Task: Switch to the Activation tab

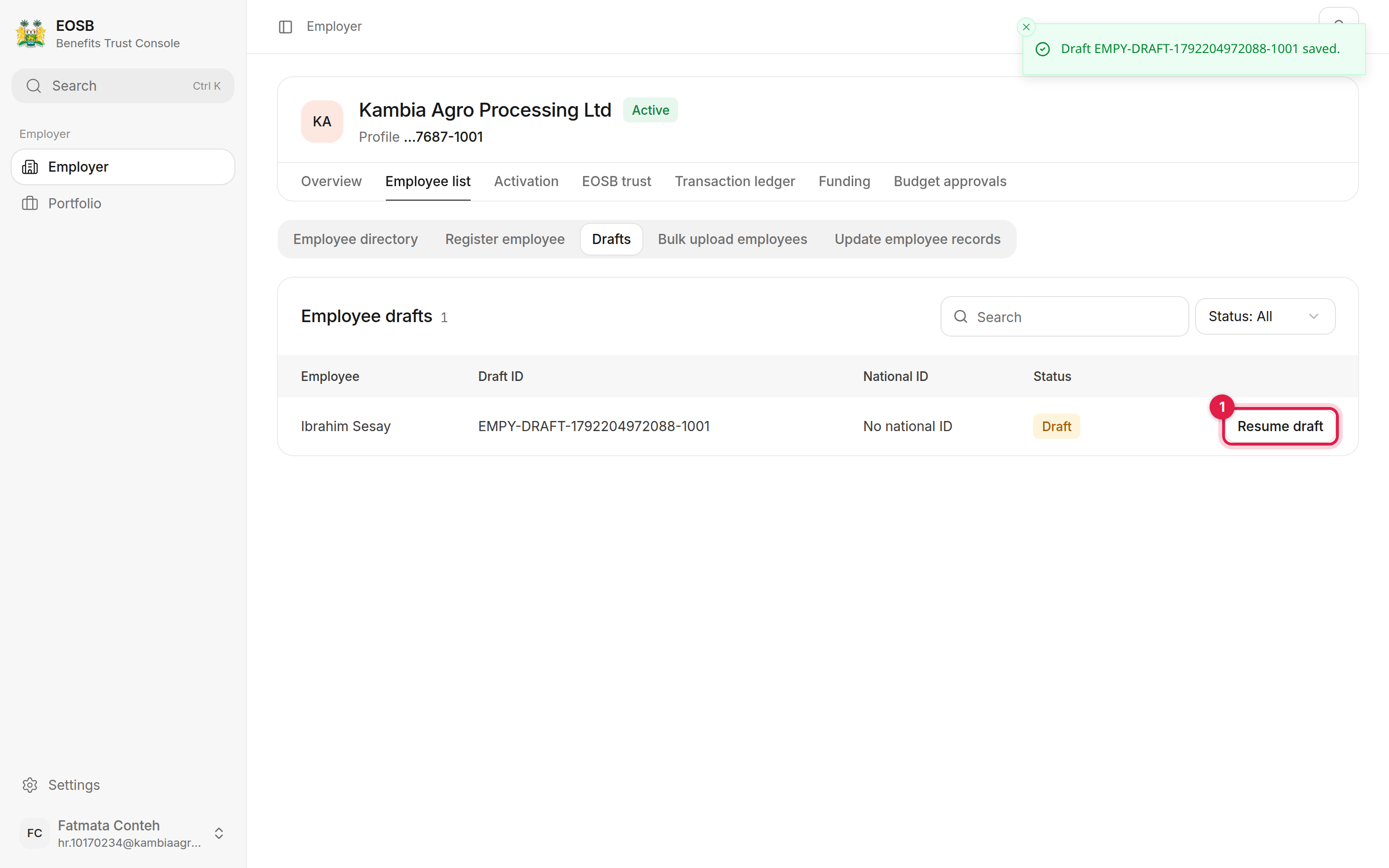Action: point(526,181)
